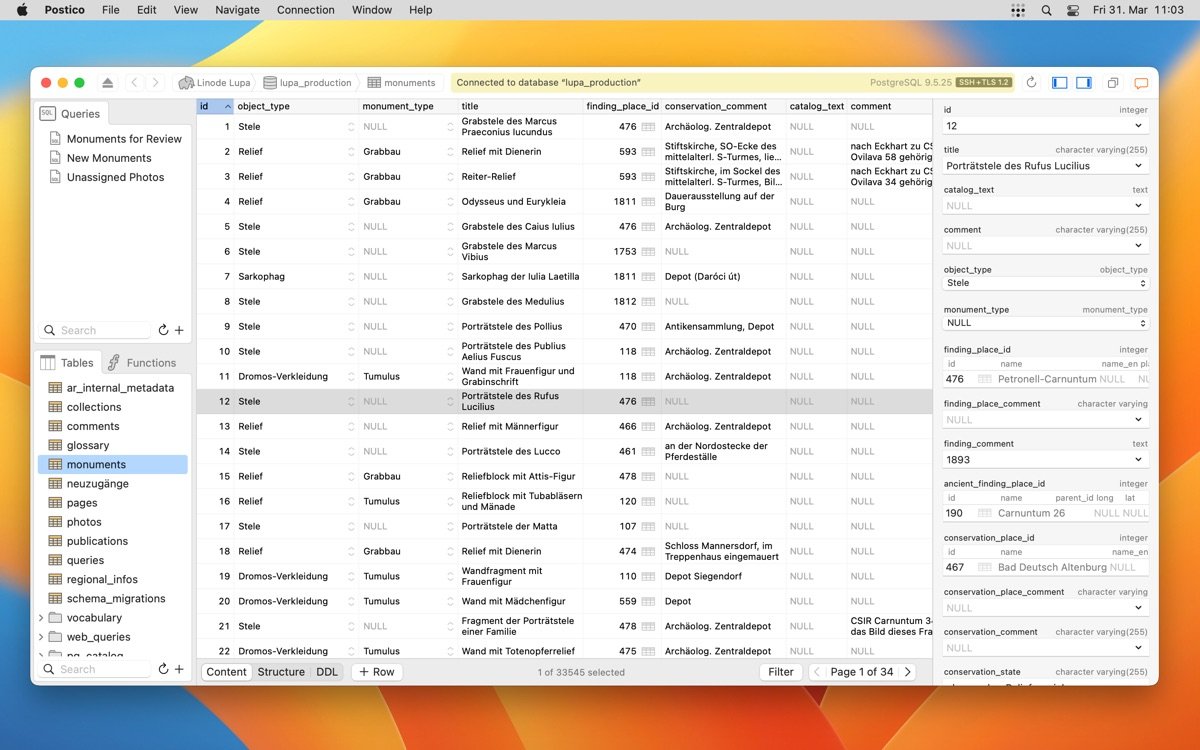Reload the table with the toolbar refresh icon
Image resolution: width=1200 pixels, height=750 pixels.
tap(1031, 83)
